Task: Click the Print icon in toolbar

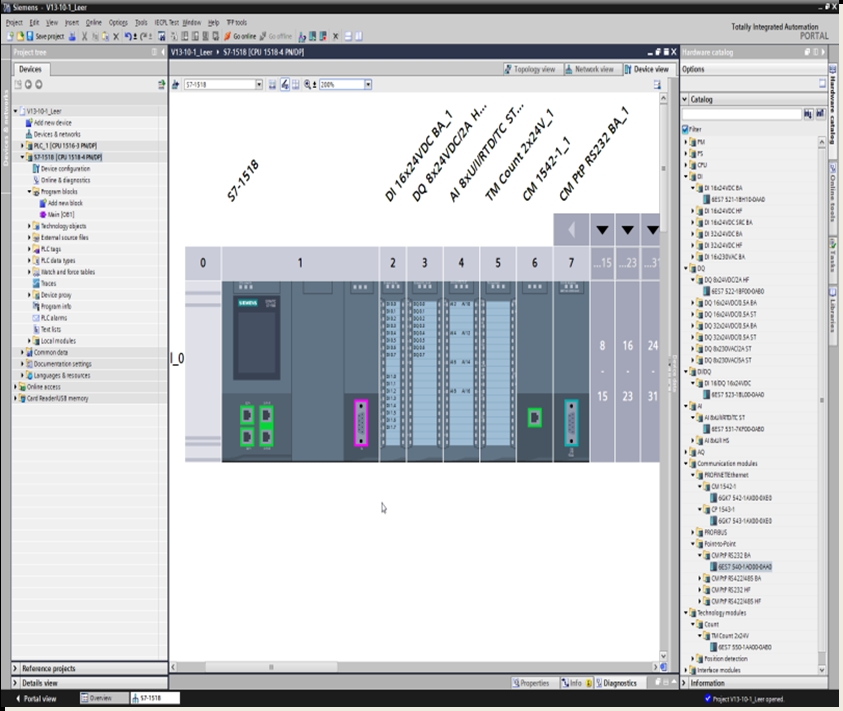Action: pyautogui.click(x=72, y=37)
